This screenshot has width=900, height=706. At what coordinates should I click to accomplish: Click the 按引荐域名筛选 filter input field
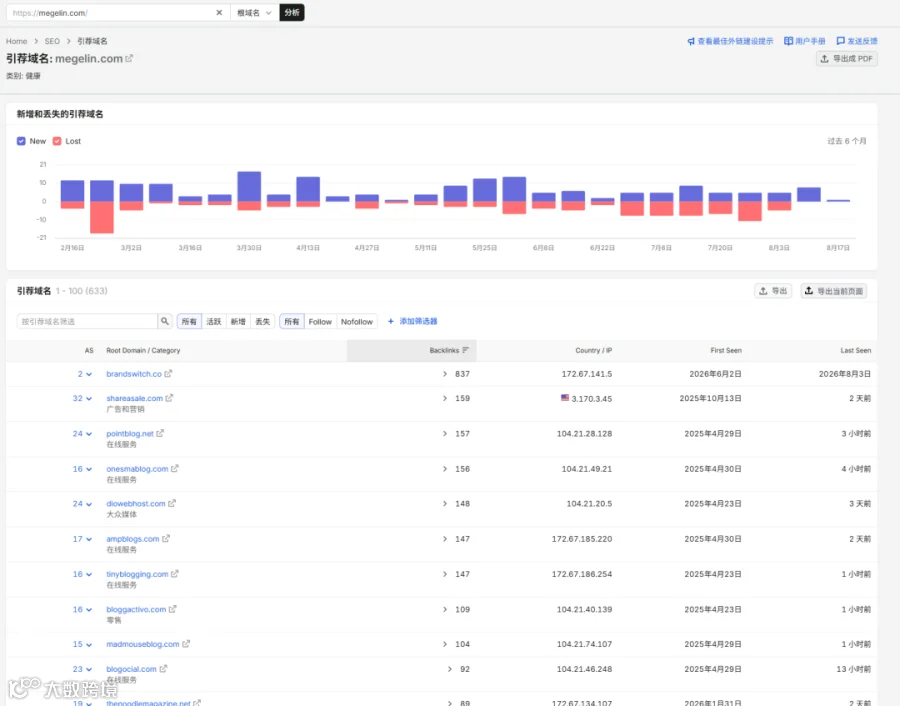(87, 321)
